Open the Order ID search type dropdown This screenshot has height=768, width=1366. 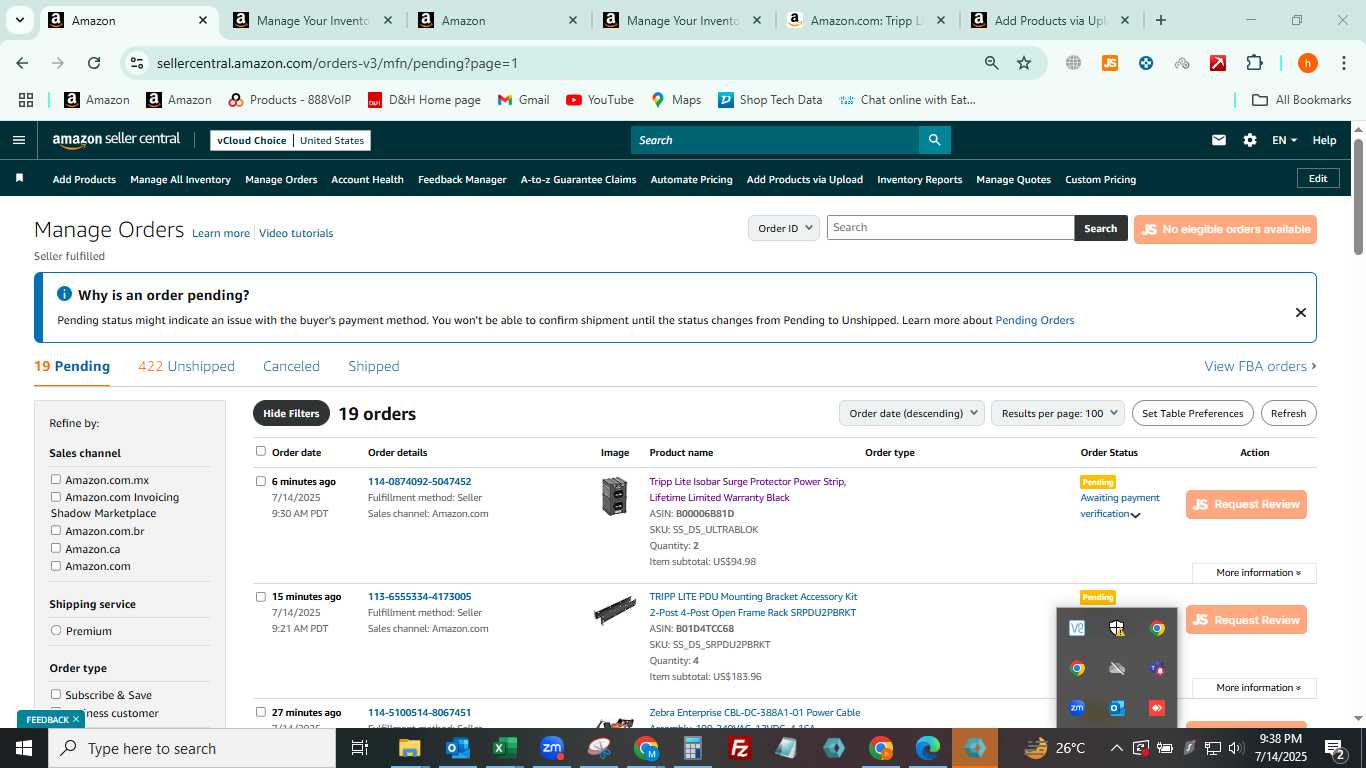(784, 228)
